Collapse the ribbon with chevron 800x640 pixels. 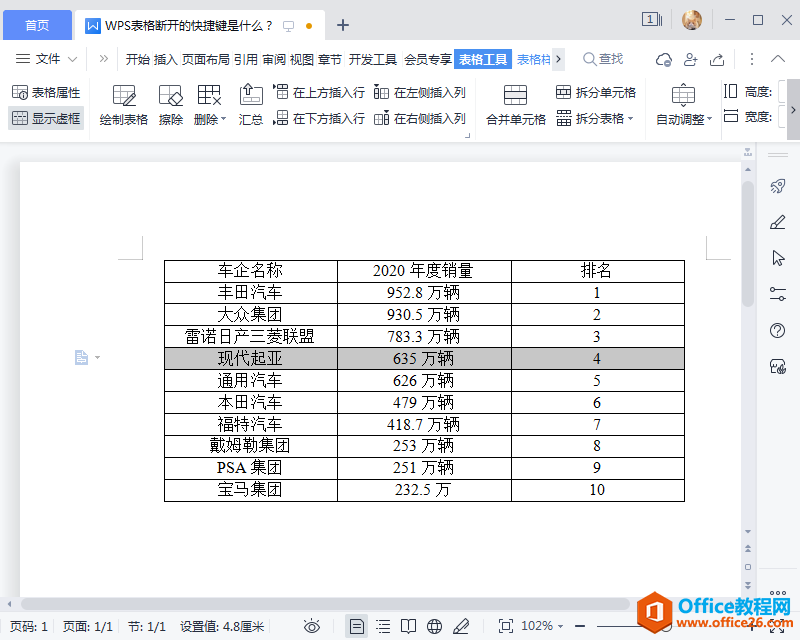pos(778,59)
